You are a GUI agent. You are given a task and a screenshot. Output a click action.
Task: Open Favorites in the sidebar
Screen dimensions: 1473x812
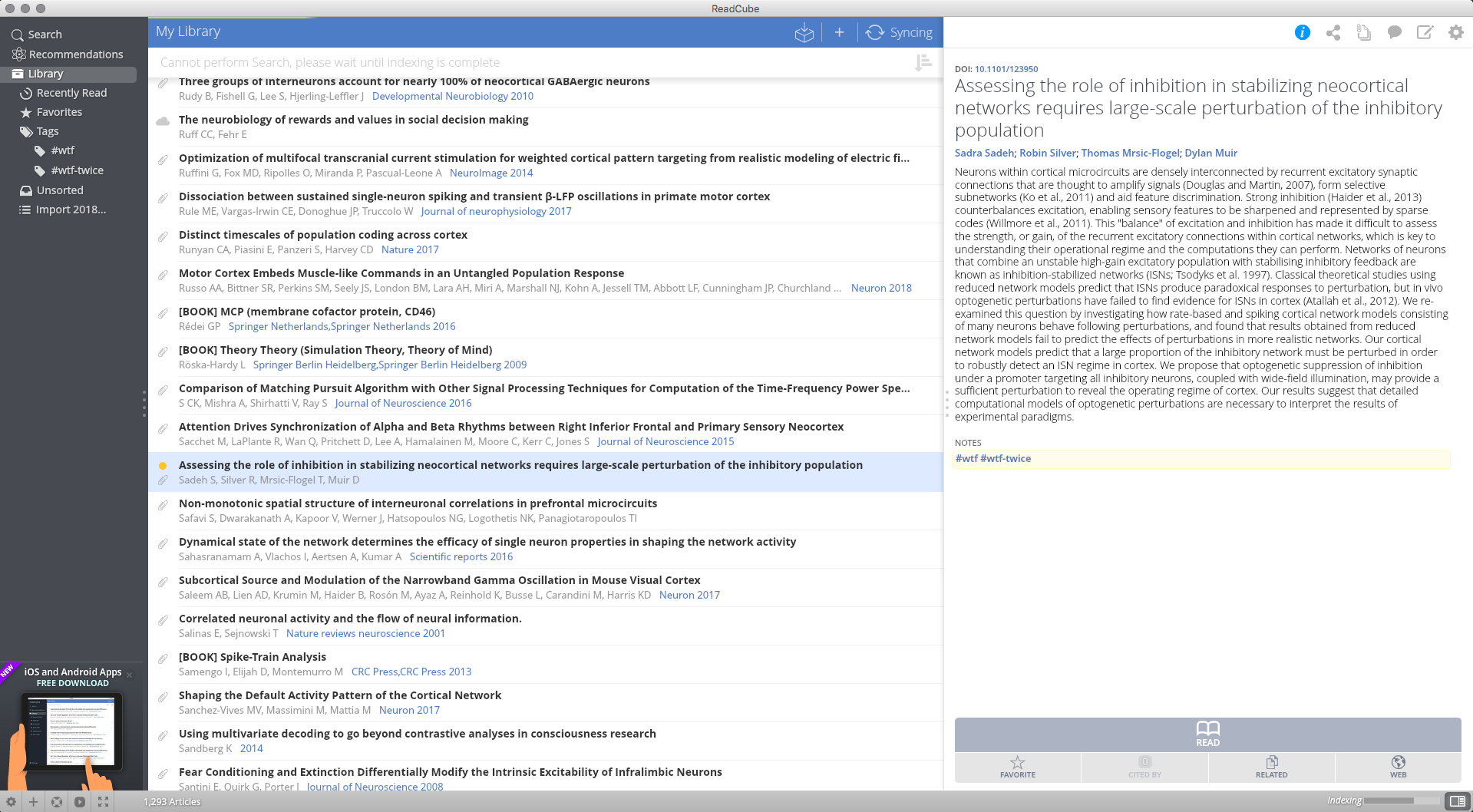point(51,112)
